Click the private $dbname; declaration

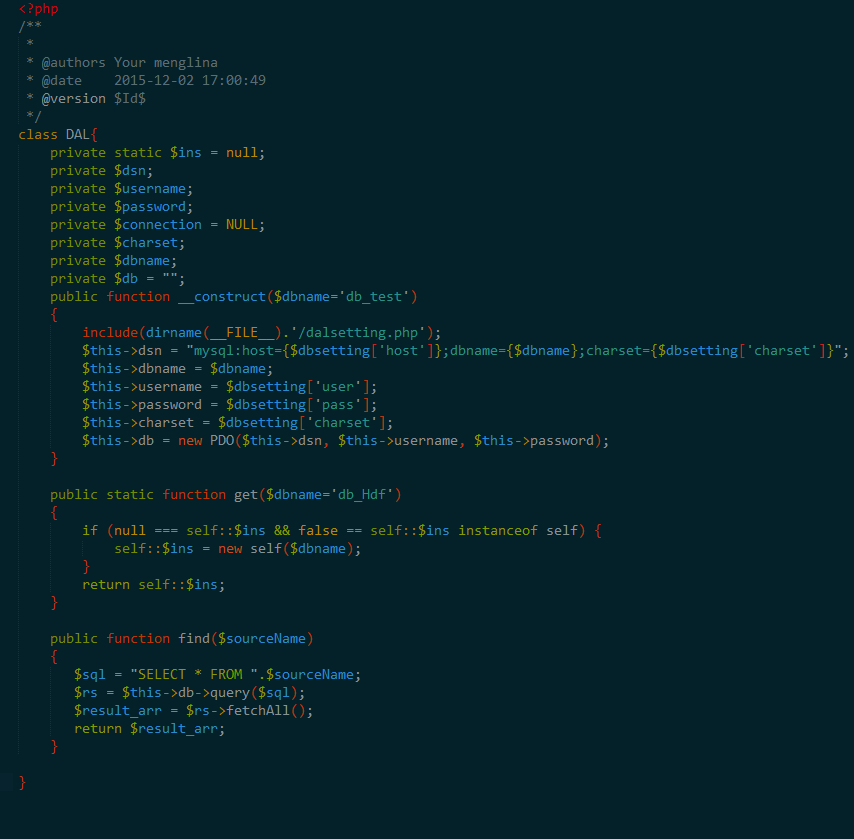[x=113, y=260]
